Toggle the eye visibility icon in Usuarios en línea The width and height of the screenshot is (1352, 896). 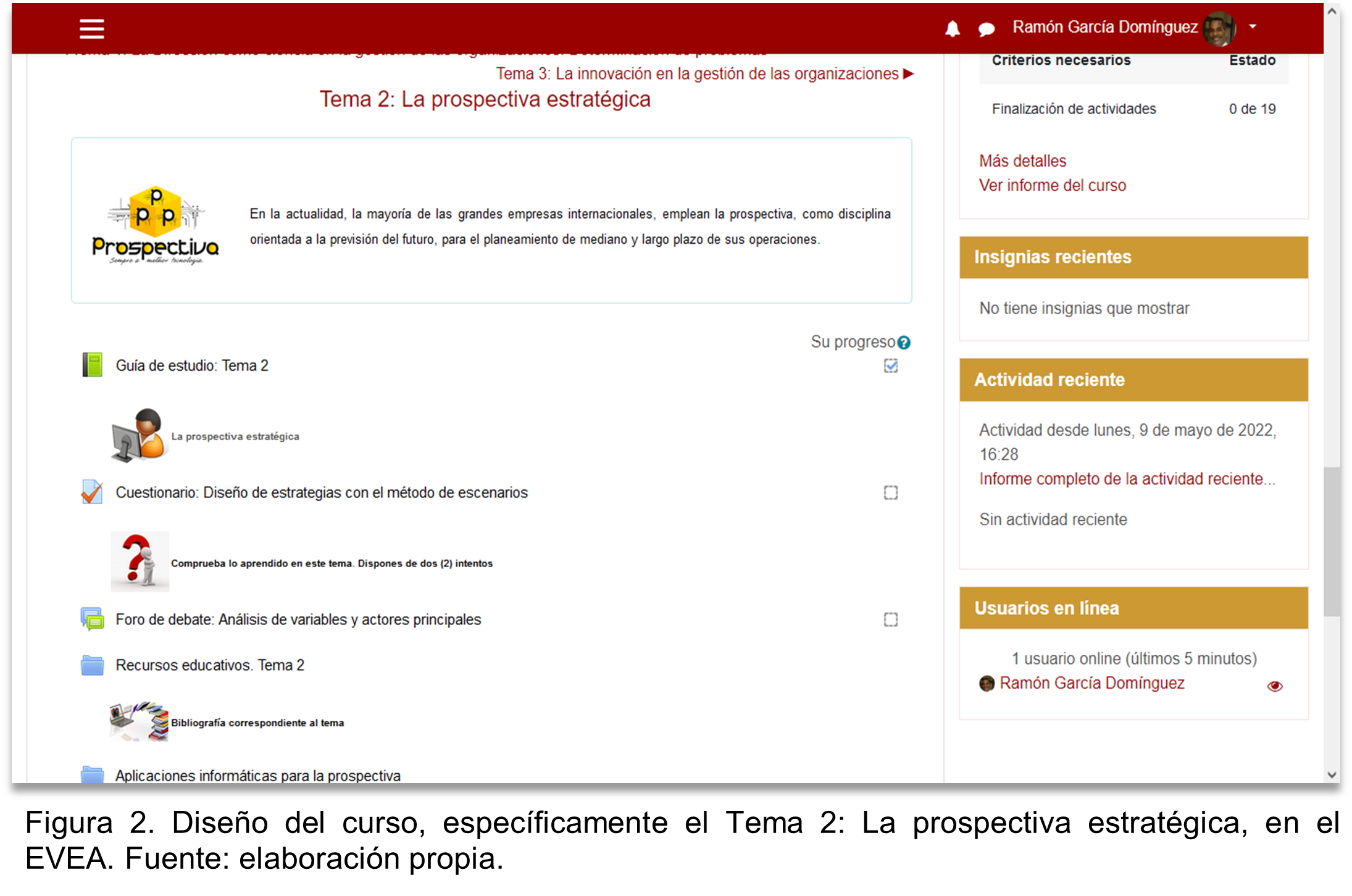[1275, 686]
